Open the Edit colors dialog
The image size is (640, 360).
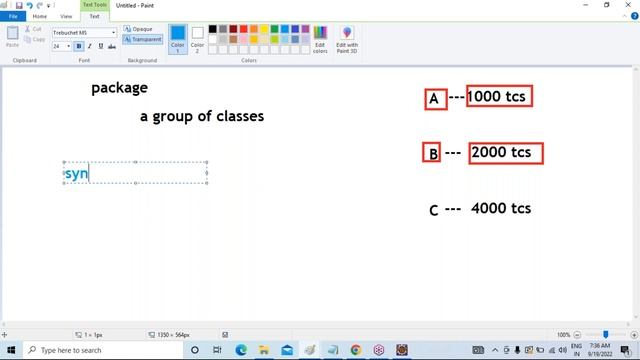[320, 39]
